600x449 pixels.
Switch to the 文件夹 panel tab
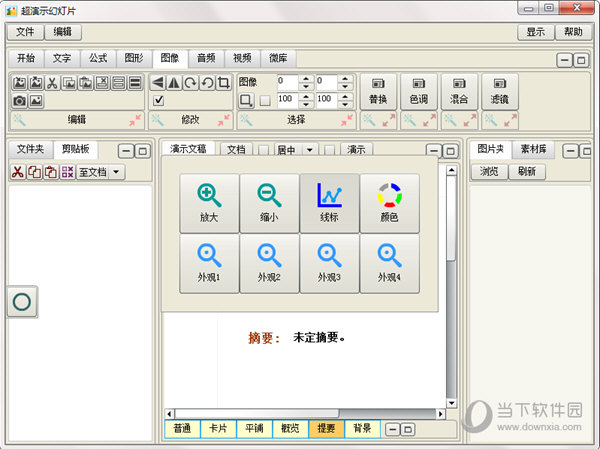31,149
